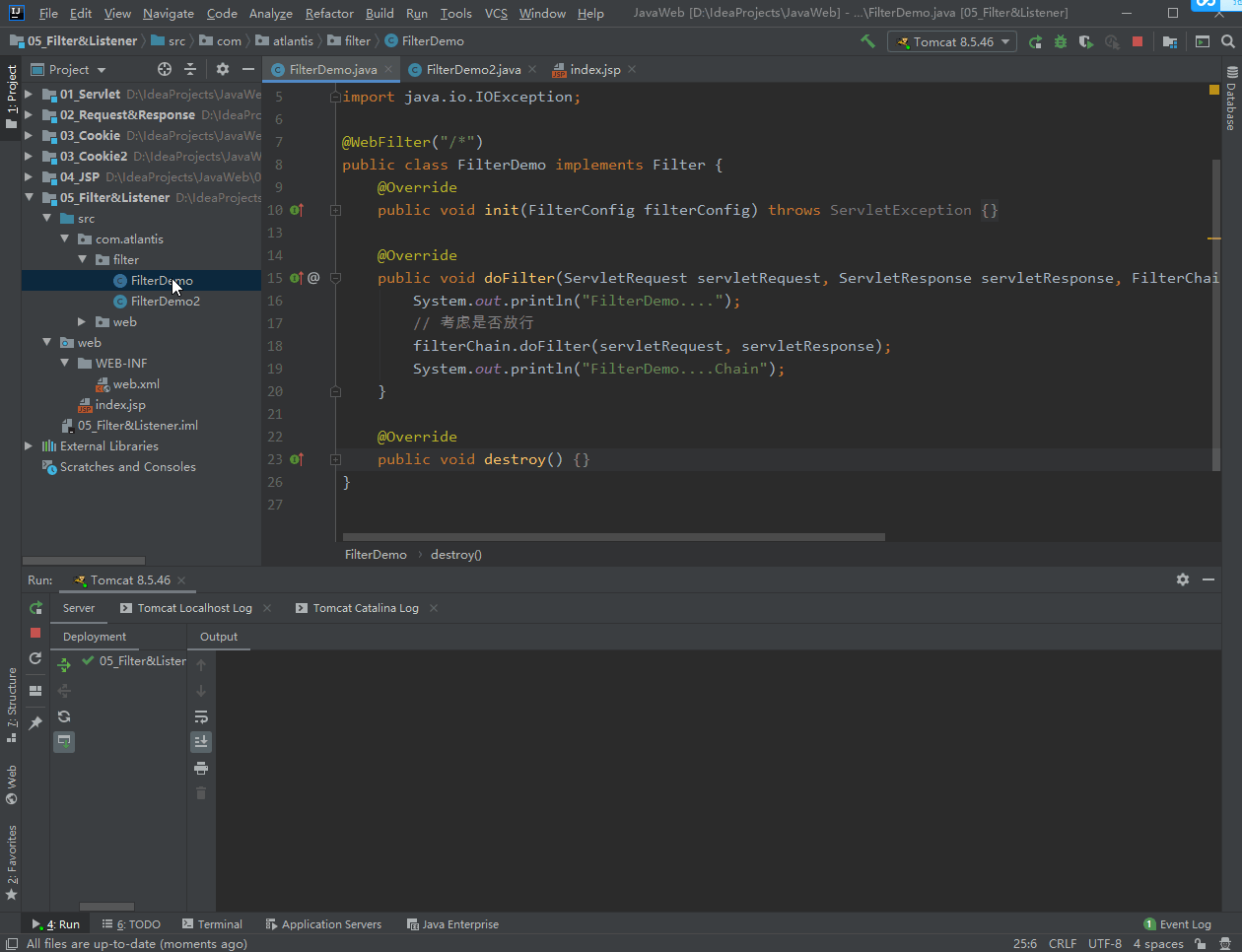
Task: Open the Navigate menu
Action: tap(169, 13)
